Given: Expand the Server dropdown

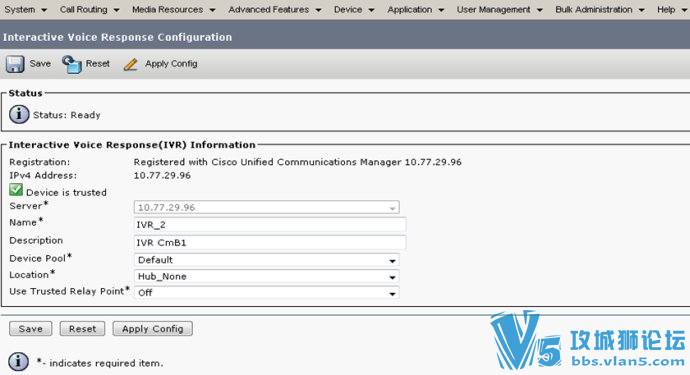Looking at the screenshot, I should point(267,207).
